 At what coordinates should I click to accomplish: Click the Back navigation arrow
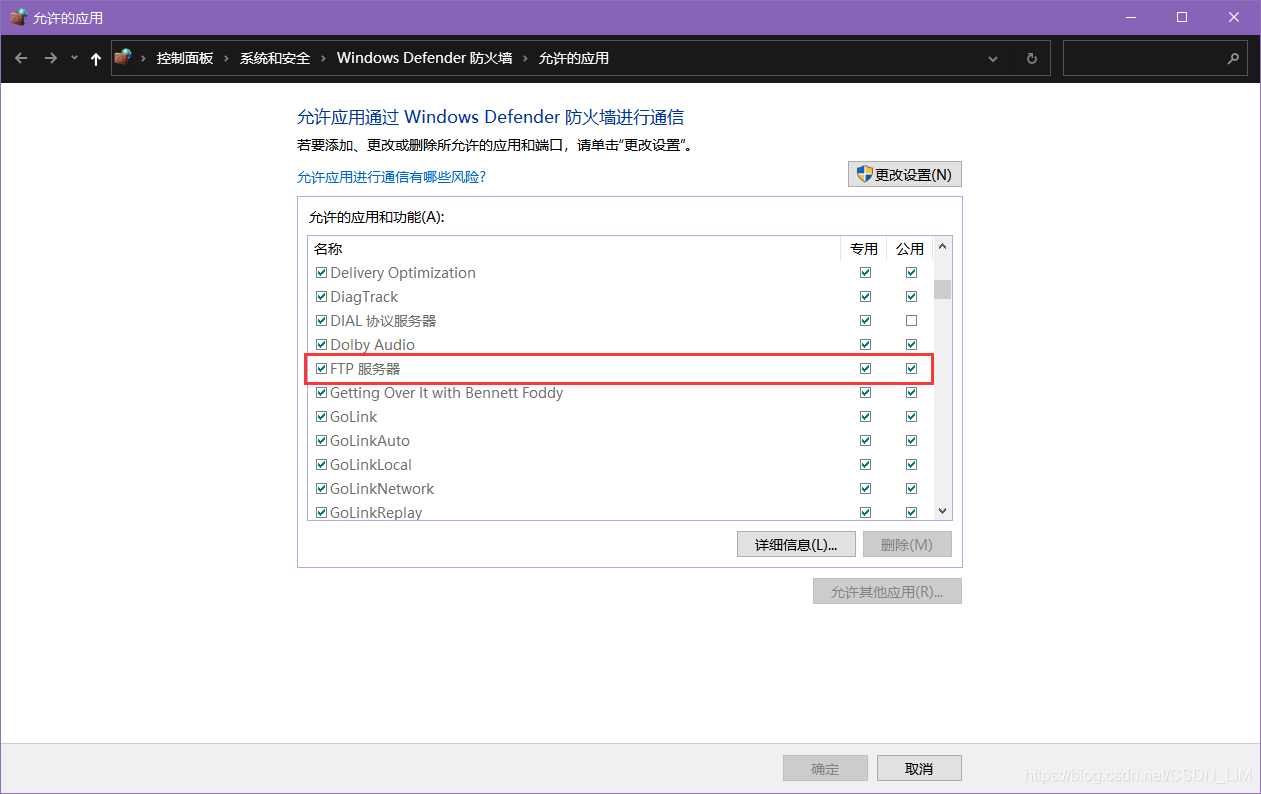[21, 58]
